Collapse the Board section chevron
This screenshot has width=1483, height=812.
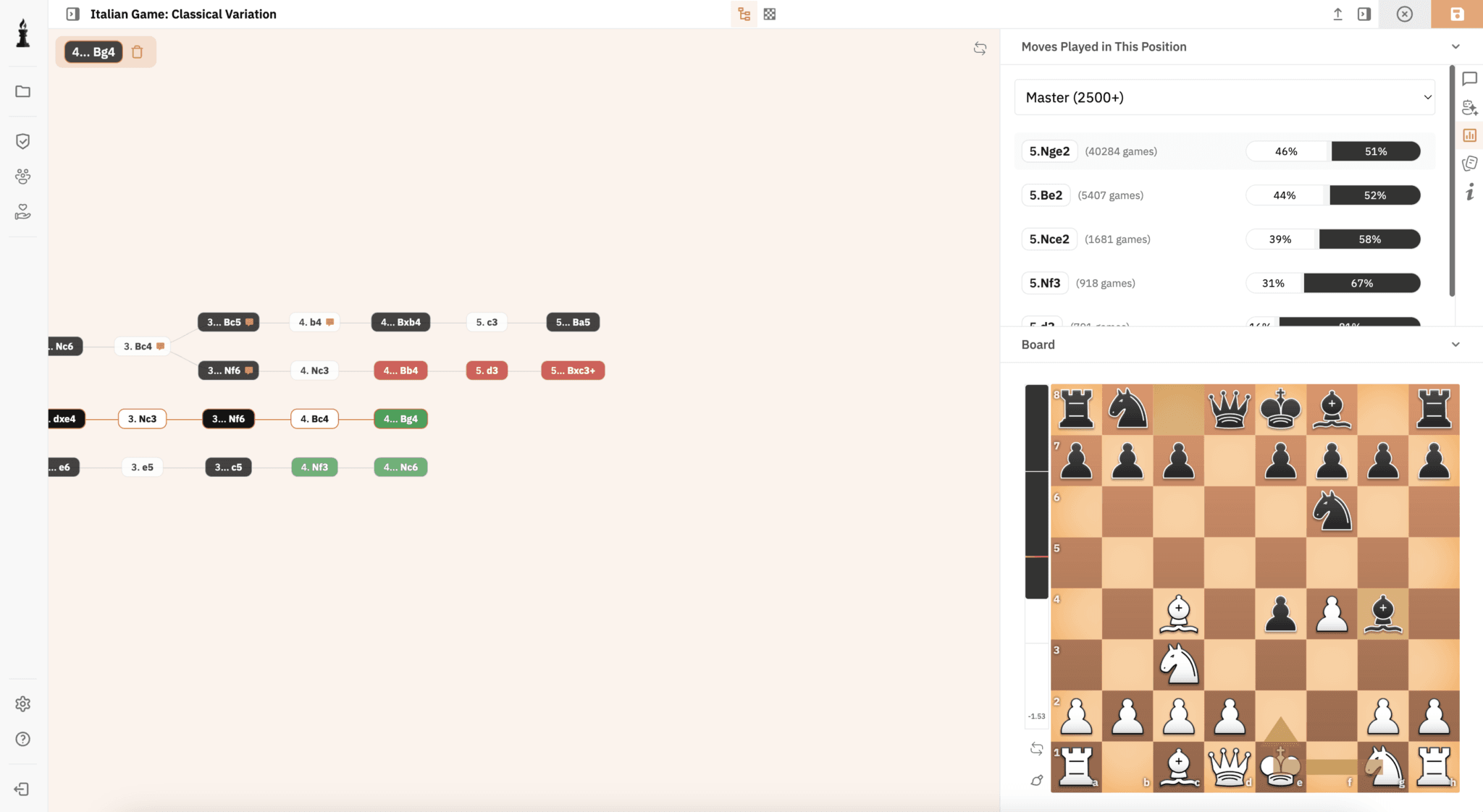coord(1455,344)
